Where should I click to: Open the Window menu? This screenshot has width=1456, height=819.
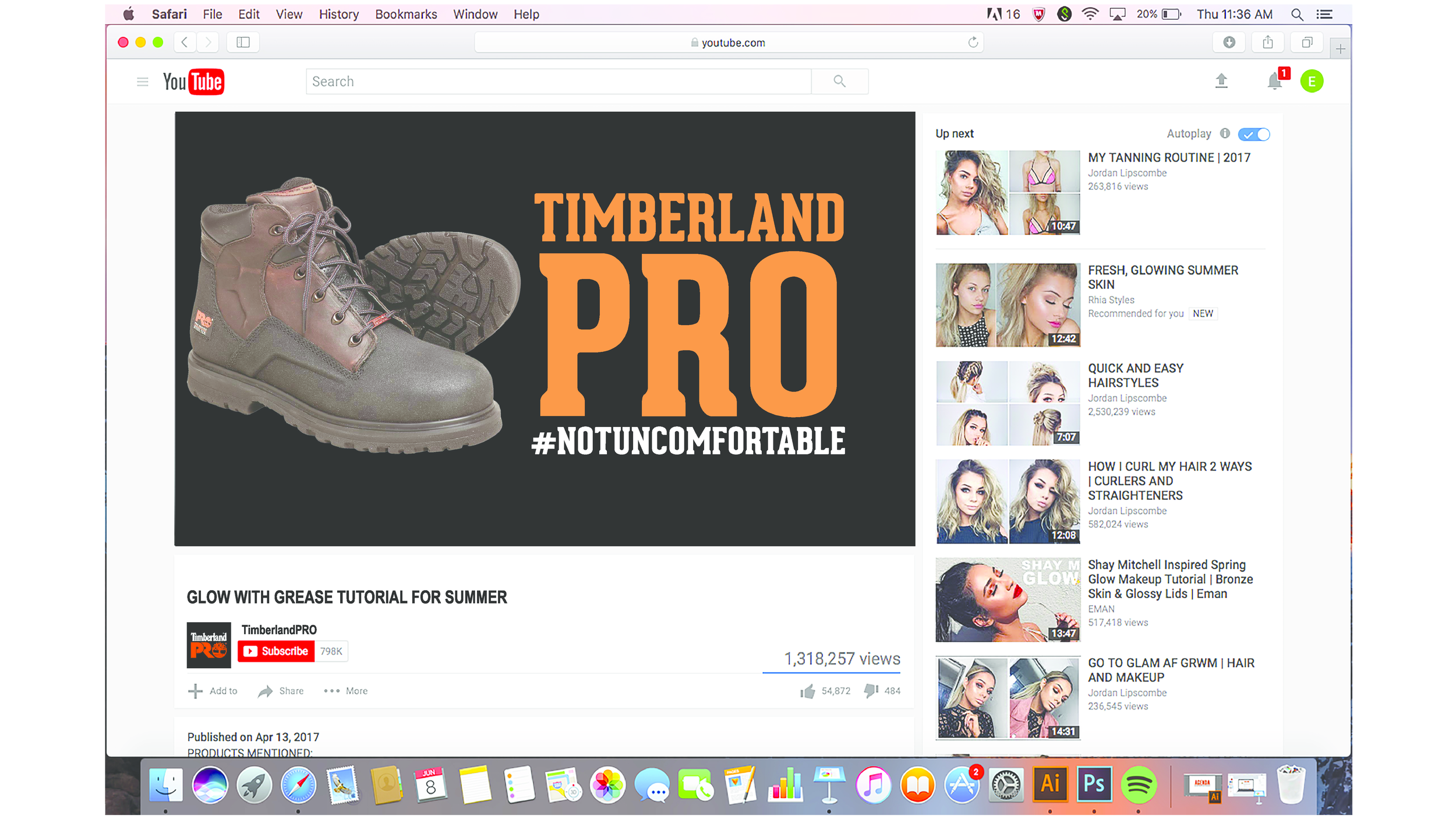click(475, 14)
